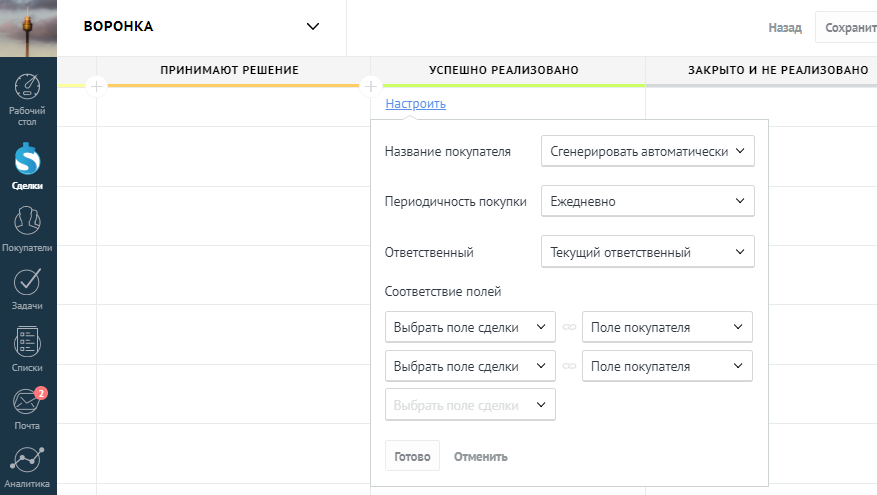877x495 pixels.
Task: Click the Назад link at top
Action: tap(784, 28)
